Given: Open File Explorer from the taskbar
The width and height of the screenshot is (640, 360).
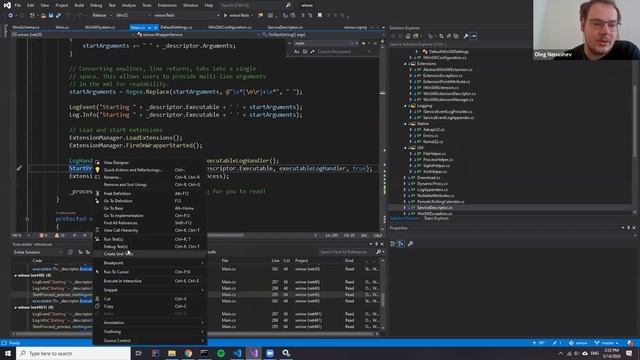Looking at the screenshot, I should point(172,353).
